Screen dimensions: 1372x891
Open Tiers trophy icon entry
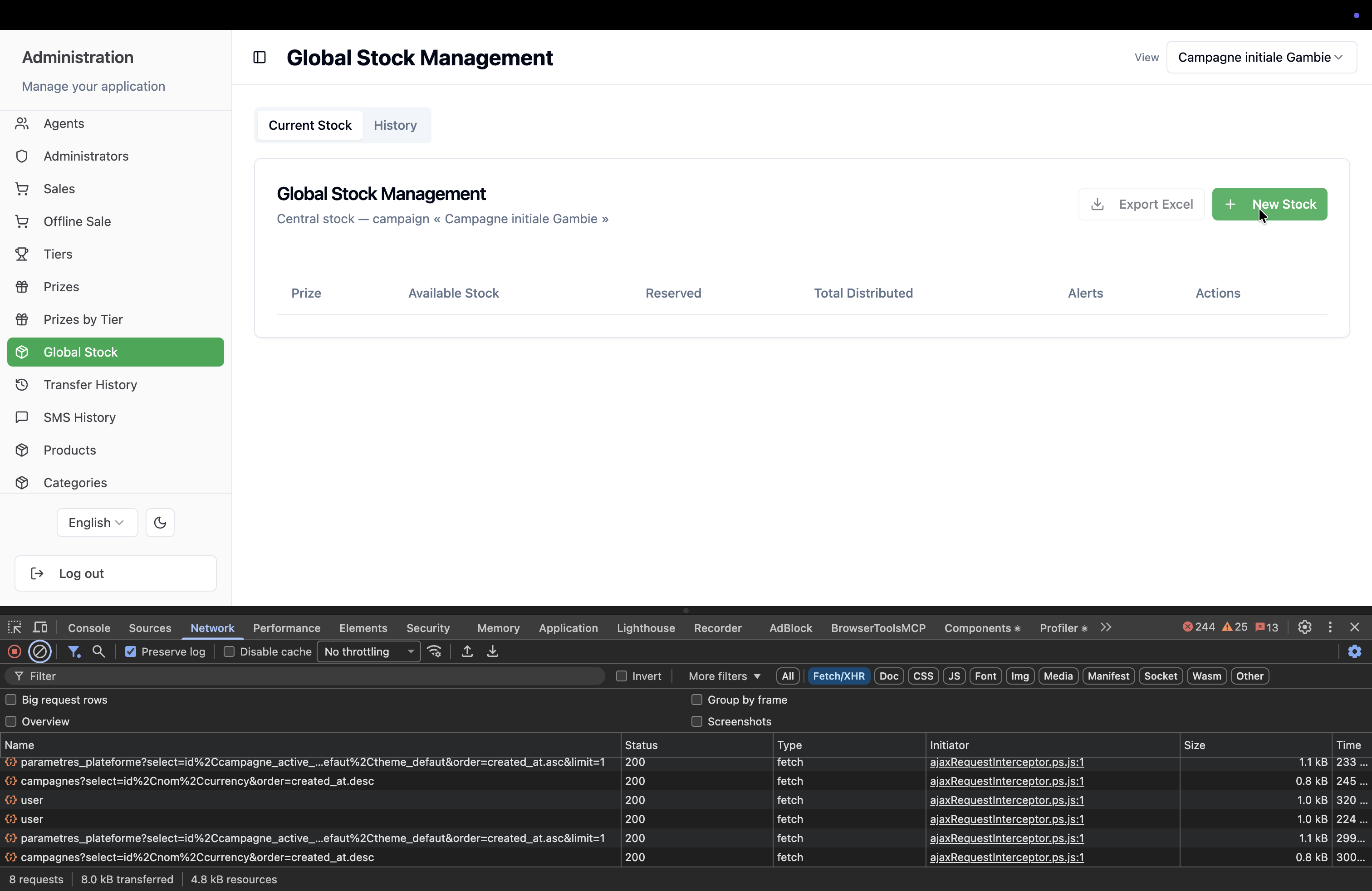point(115,254)
